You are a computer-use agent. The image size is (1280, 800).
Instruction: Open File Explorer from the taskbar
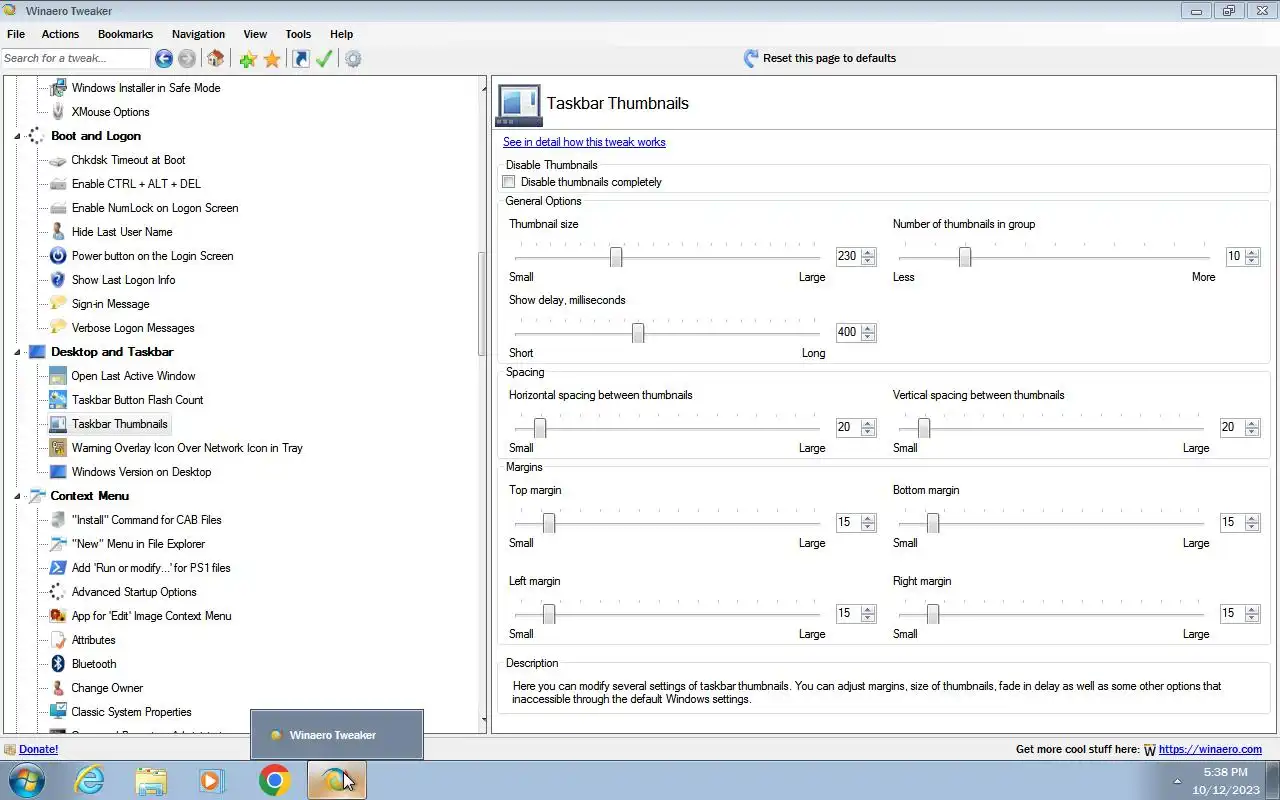click(x=151, y=780)
